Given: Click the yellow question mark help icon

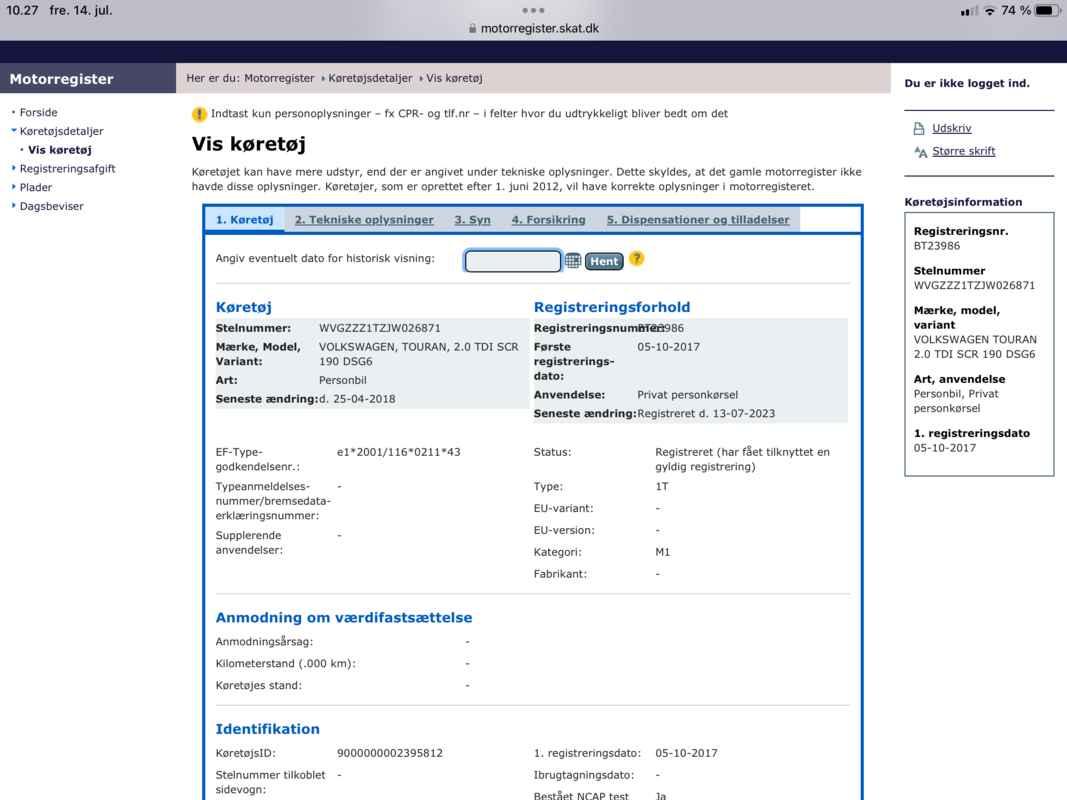Looking at the screenshot, I should pyautogui.click(x=637, y=259).
